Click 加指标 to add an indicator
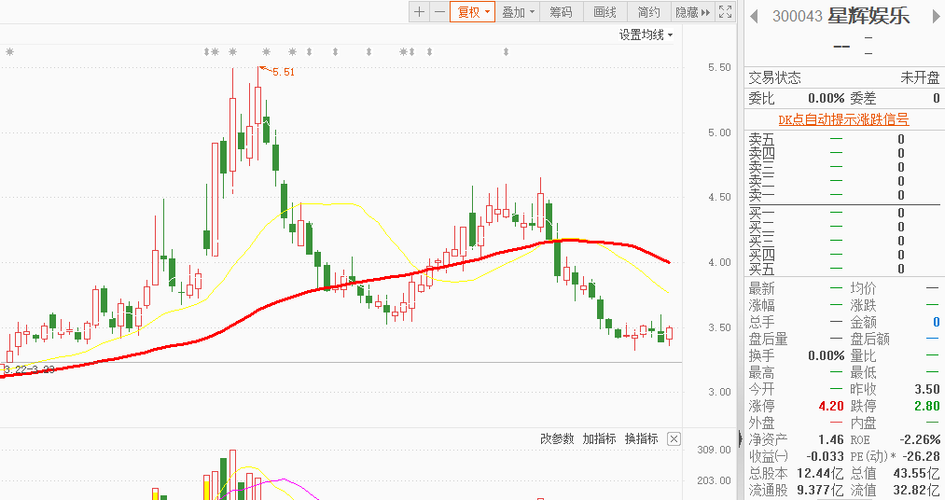Viewport: 945px width, 500px height. click(x=599, y=439)
